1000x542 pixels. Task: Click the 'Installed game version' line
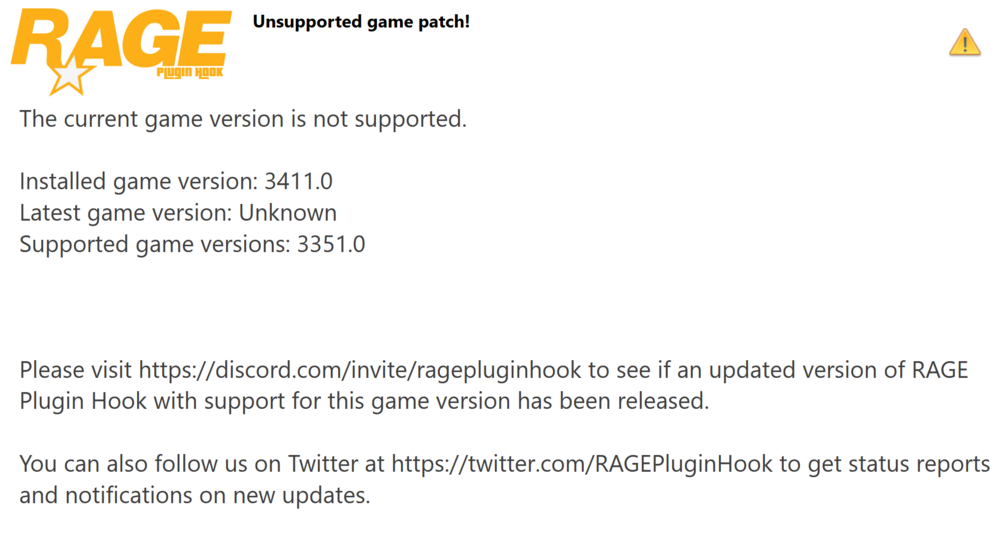138,182
